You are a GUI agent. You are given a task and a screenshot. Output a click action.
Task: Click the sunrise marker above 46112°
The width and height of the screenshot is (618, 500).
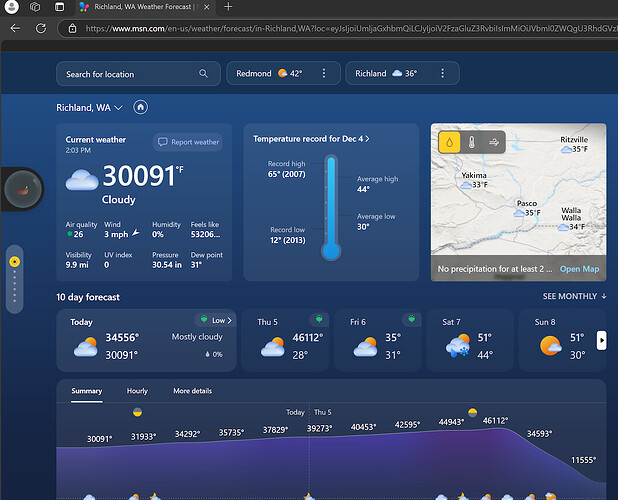point(473,413)
